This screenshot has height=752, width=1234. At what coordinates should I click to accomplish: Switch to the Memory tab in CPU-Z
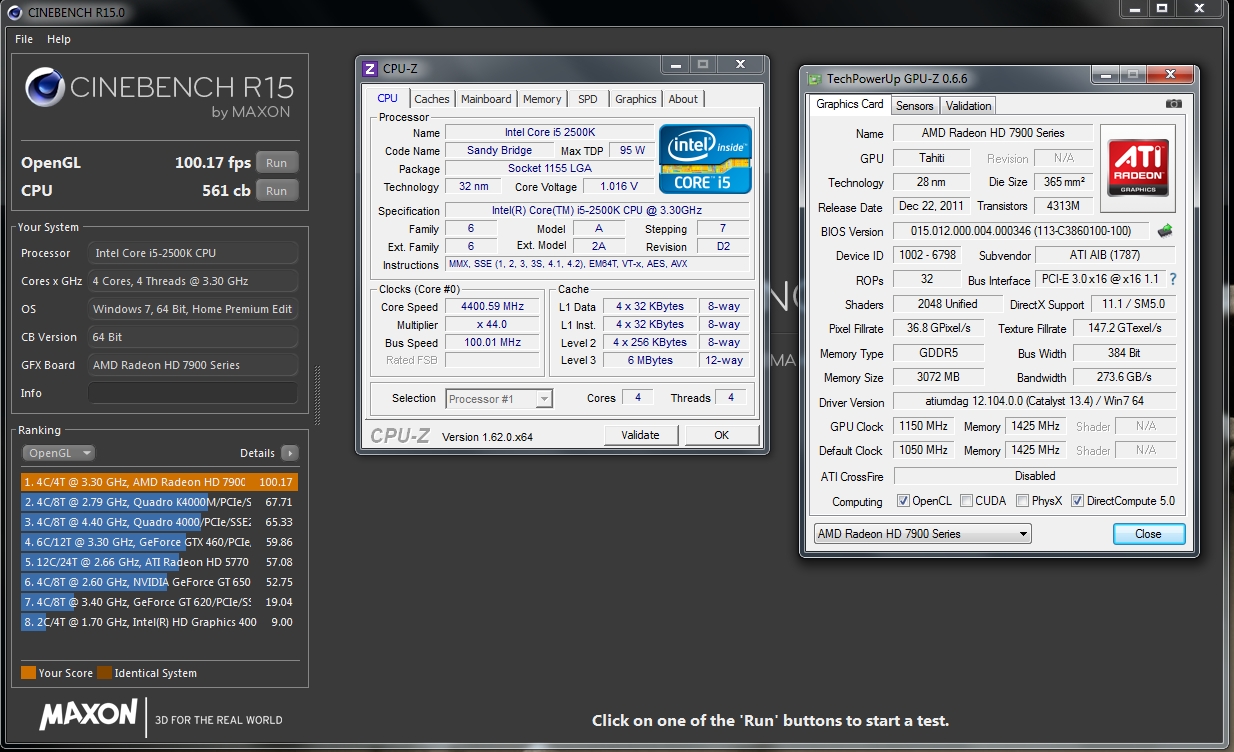point(542,99)
